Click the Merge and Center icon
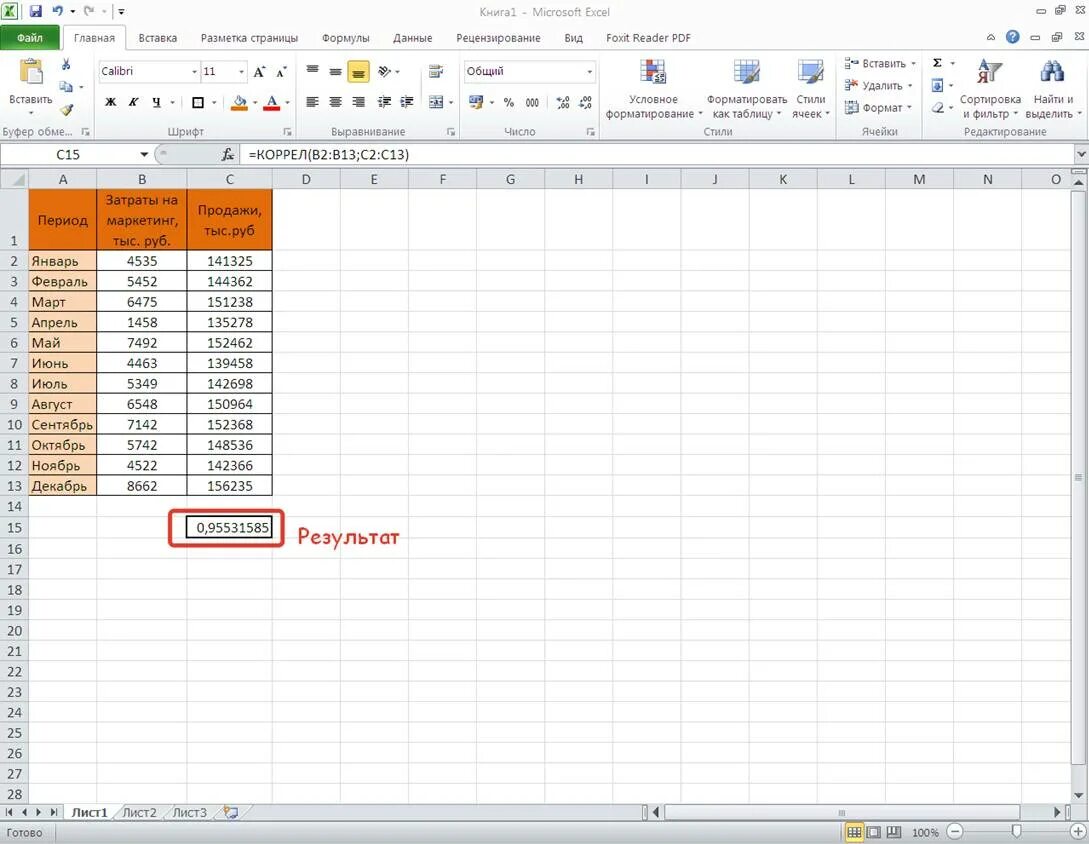Image resolution: width=1089 pixels, height=844 pixels. (x=436, y=103)
